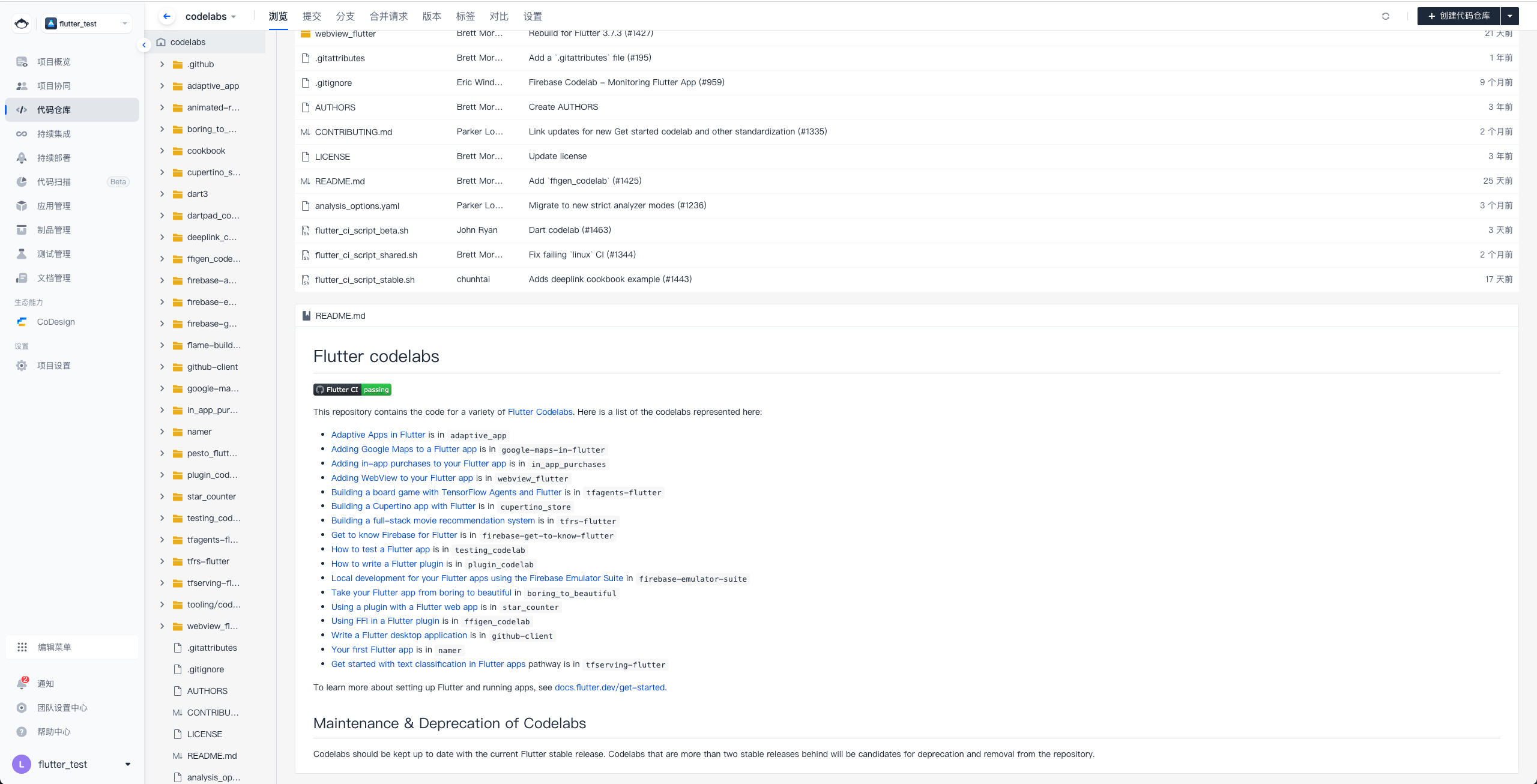Viewport: 1537px width, 784px height.
Task: Expand the star_counter folder
Action: click(162, 496)
